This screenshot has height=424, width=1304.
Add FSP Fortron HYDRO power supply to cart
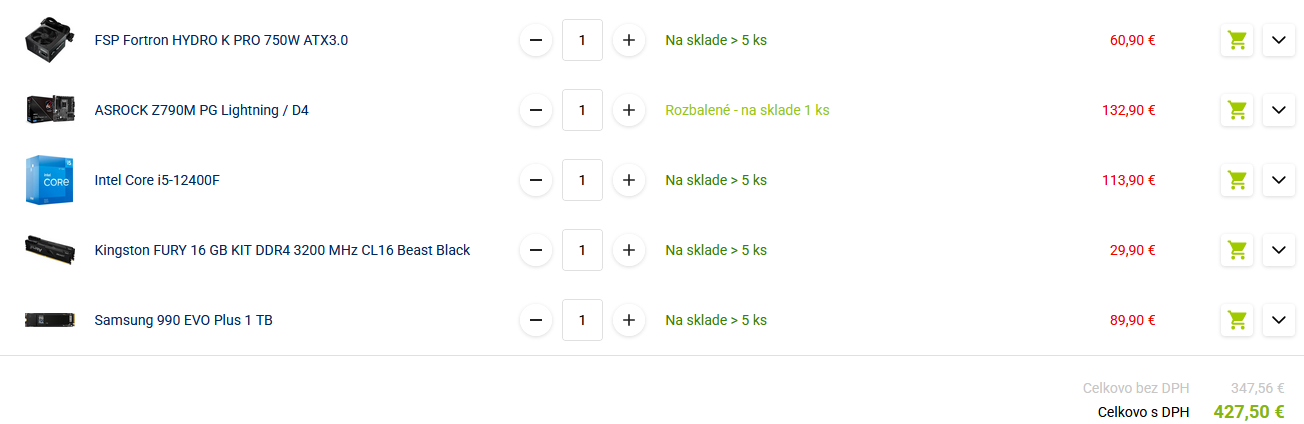pos(1237,40)
